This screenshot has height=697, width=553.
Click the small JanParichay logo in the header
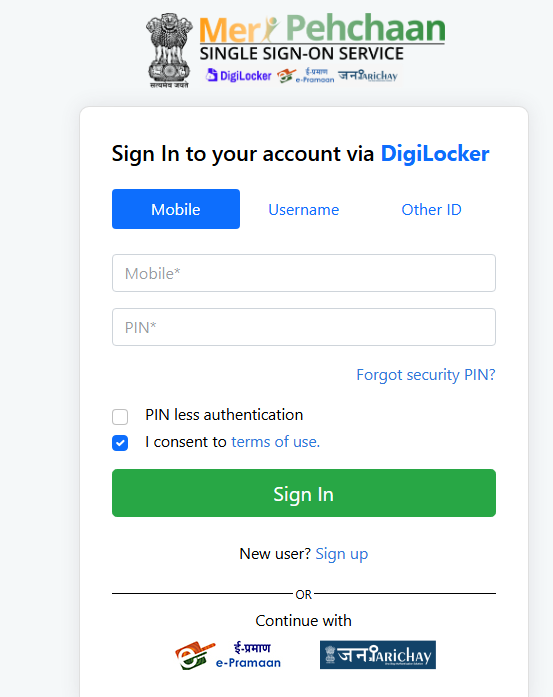tap(368, 76)
